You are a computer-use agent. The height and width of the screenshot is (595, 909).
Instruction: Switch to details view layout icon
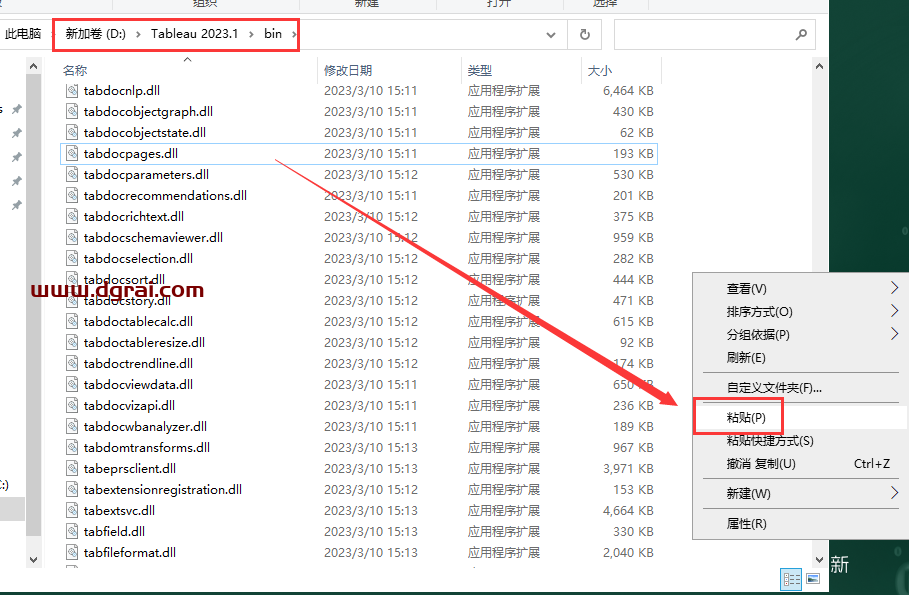coord(791,579)
